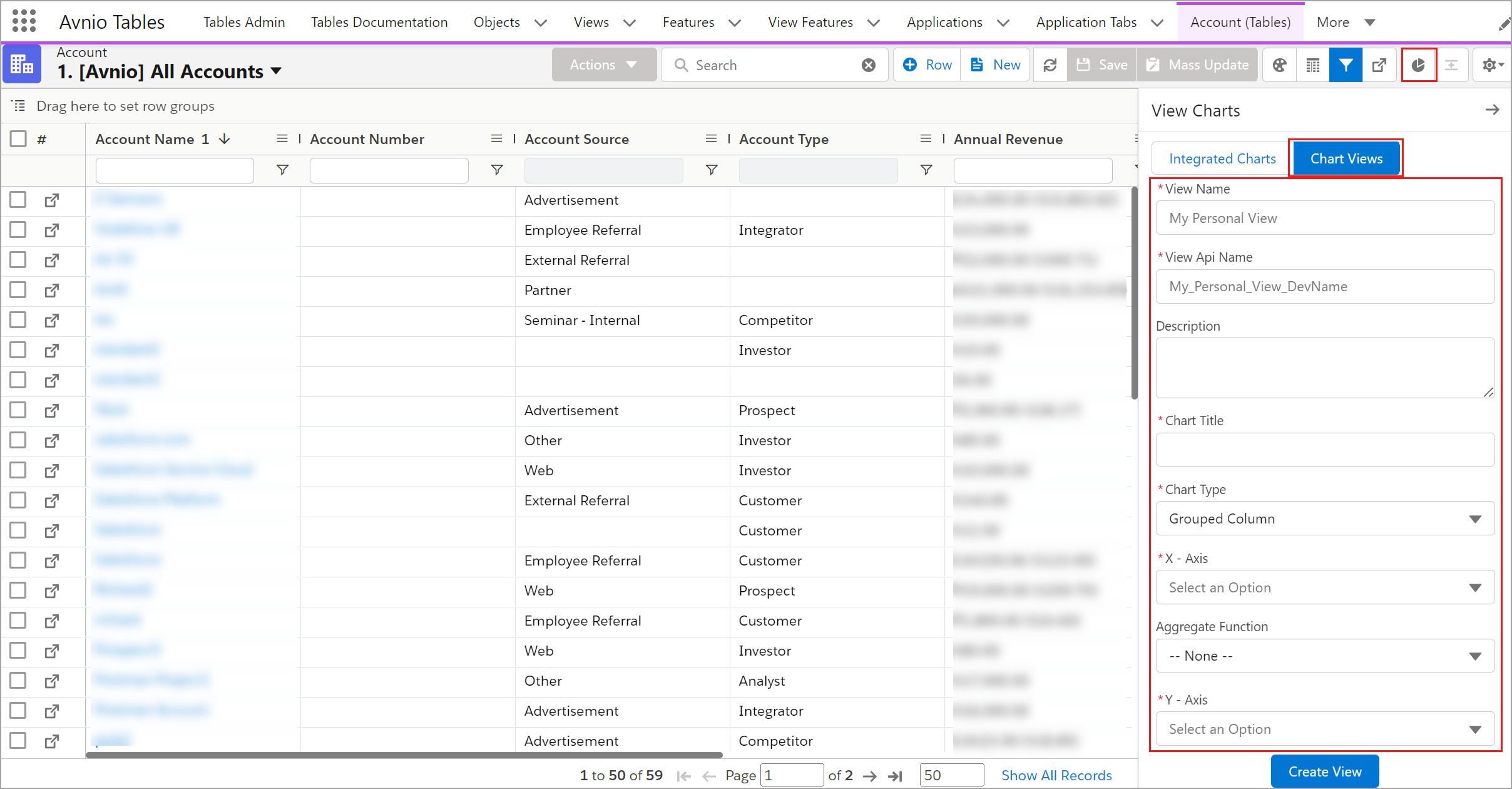Expand the Chart Type dropdown
Screen dimensions: 1512x789
1324,518
